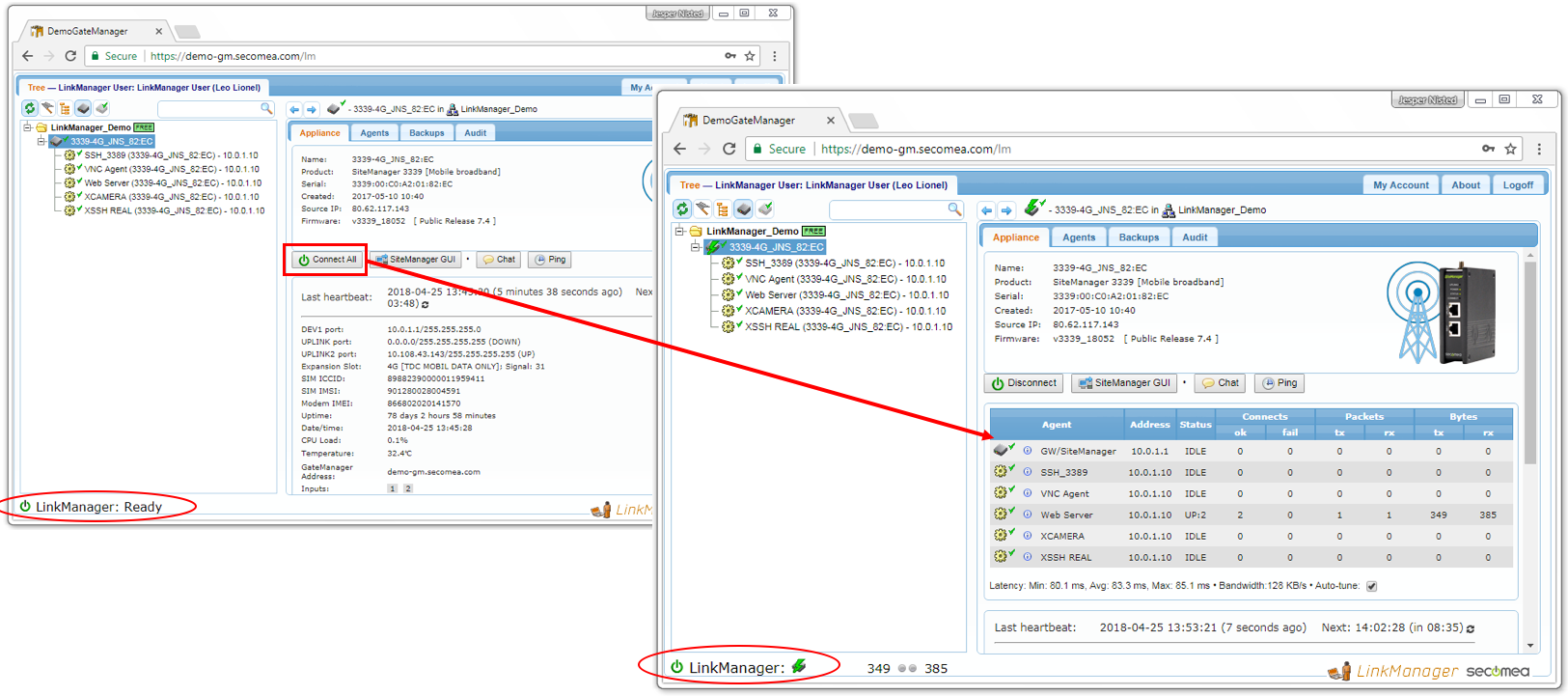Click search magnifier in front window tree search

click(954, 209)
